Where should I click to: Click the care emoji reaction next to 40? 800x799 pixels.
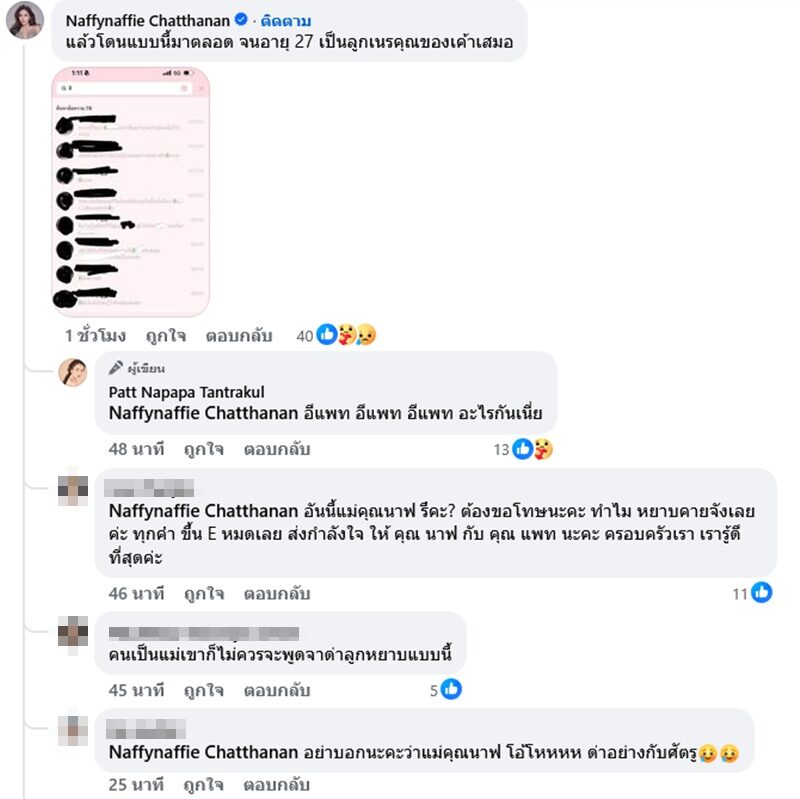[347, 335]
